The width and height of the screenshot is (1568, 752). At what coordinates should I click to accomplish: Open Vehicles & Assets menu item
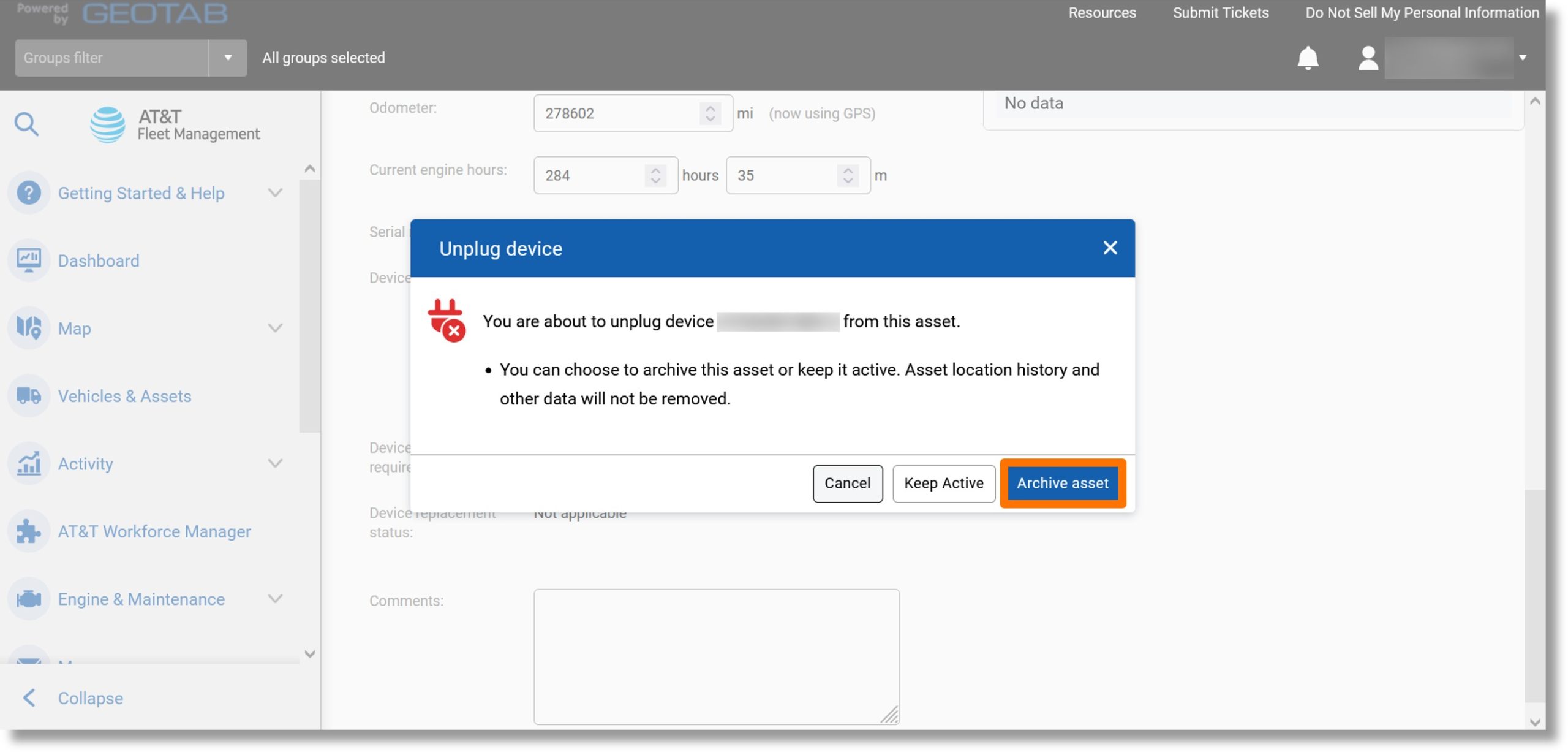coord(124,396)
